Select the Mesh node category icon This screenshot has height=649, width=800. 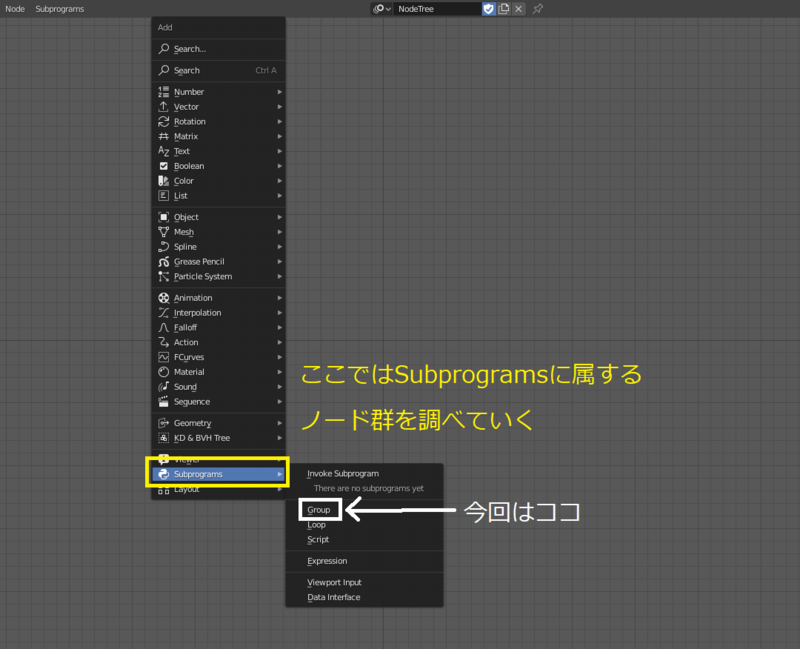click(164, 231)
